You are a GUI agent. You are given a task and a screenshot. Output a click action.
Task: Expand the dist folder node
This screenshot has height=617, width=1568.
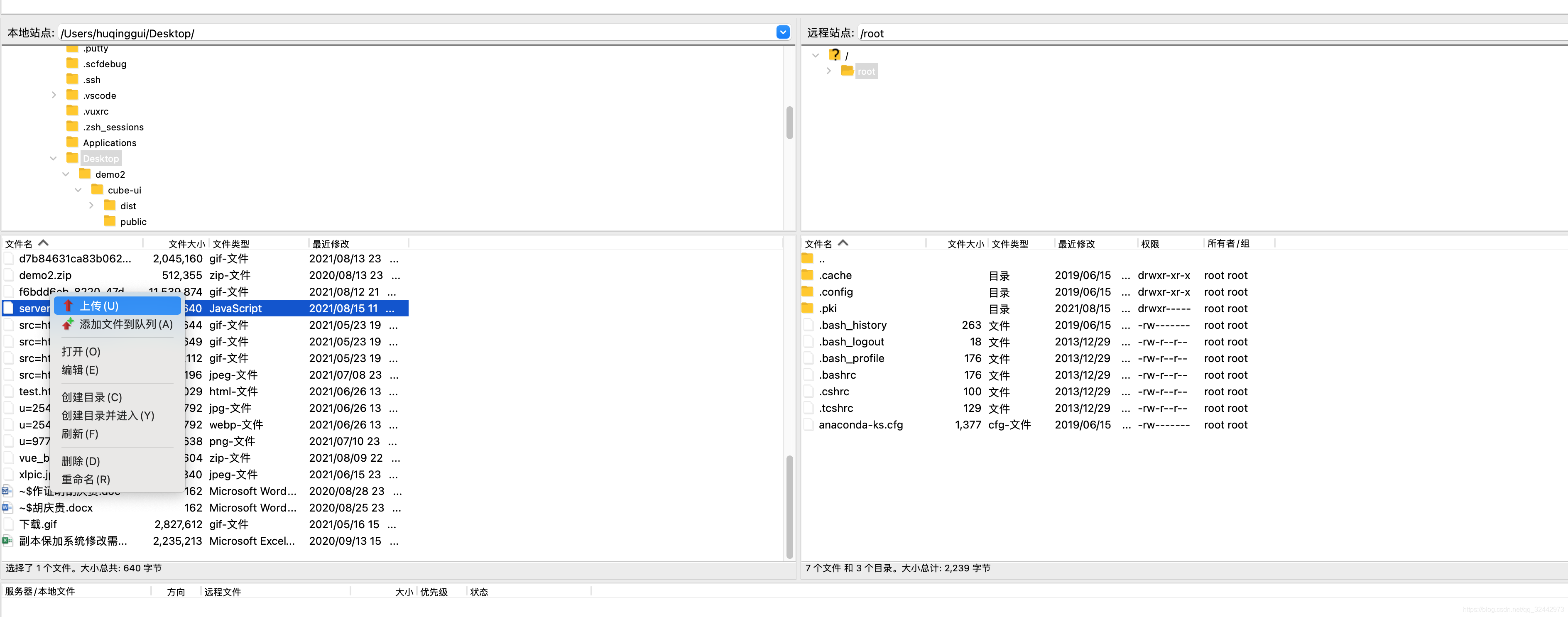click(91, 206)
